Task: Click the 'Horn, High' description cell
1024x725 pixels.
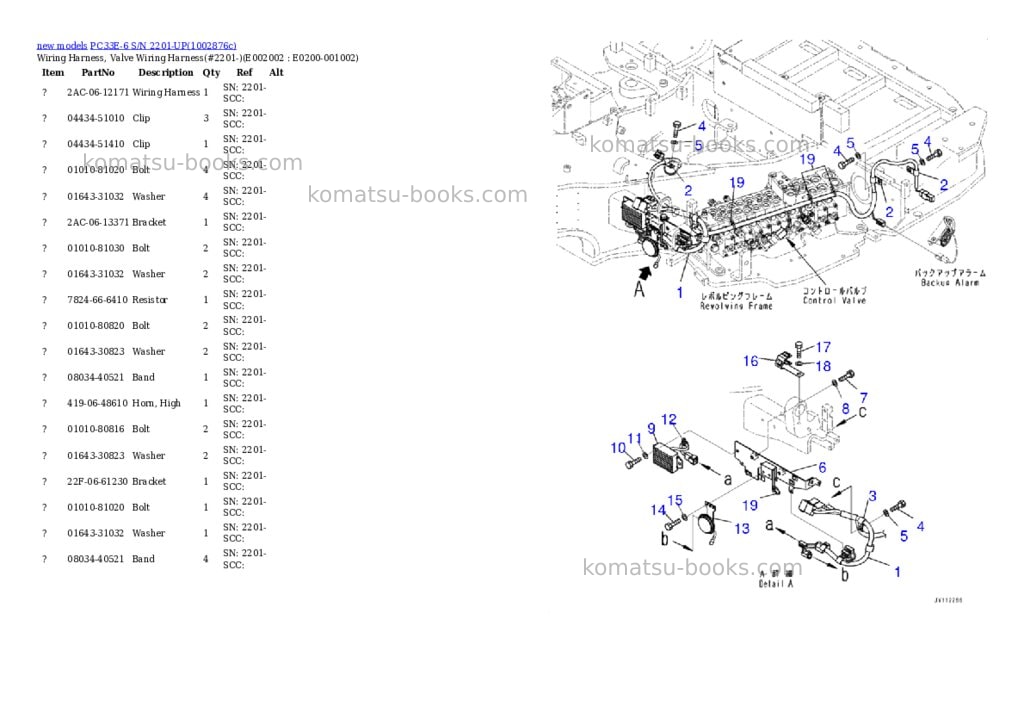Action: click(156, 404)
